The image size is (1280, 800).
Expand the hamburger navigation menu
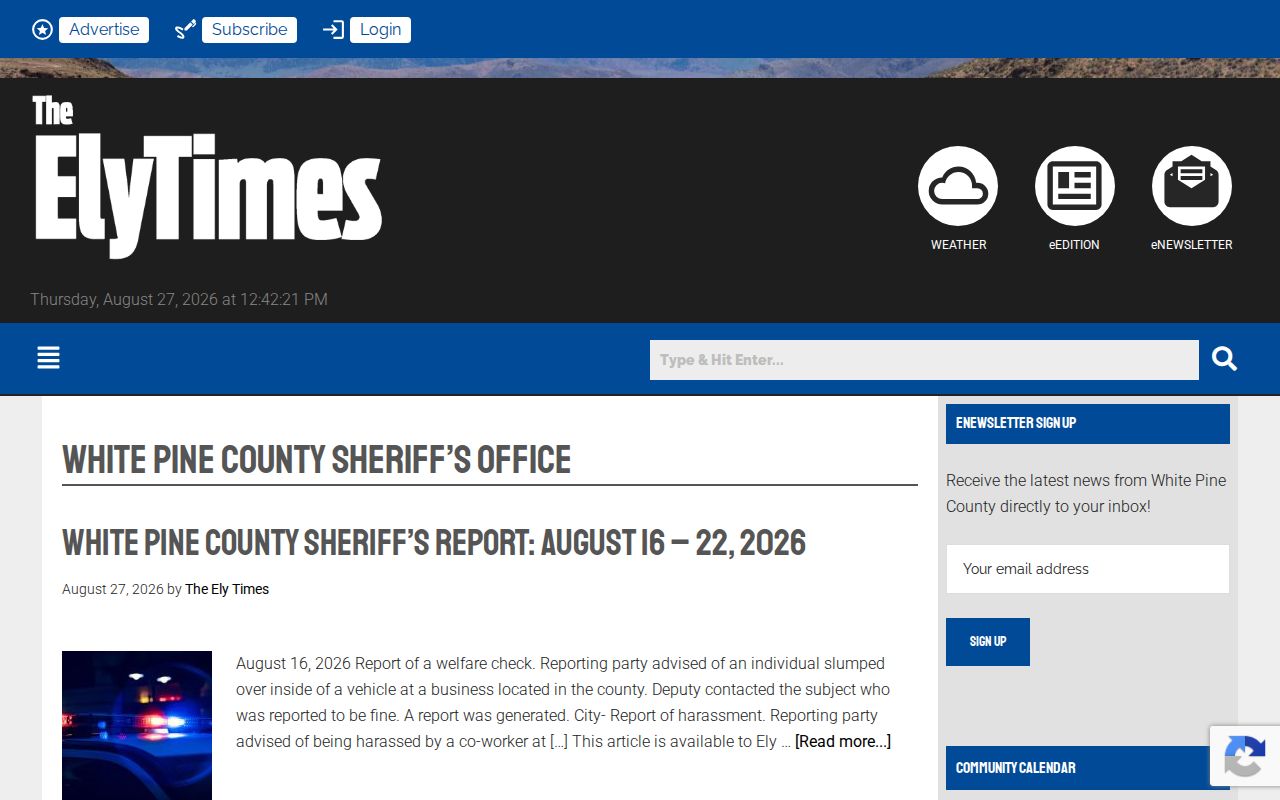point(48,358)
